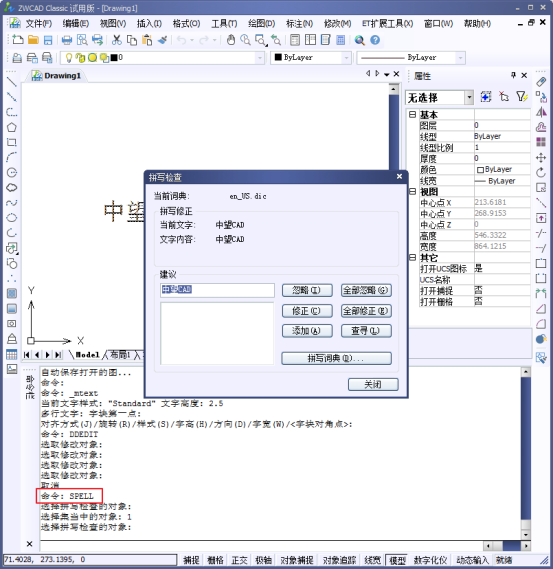
Task: Select the Spline tool
Action: coord(12,202)
